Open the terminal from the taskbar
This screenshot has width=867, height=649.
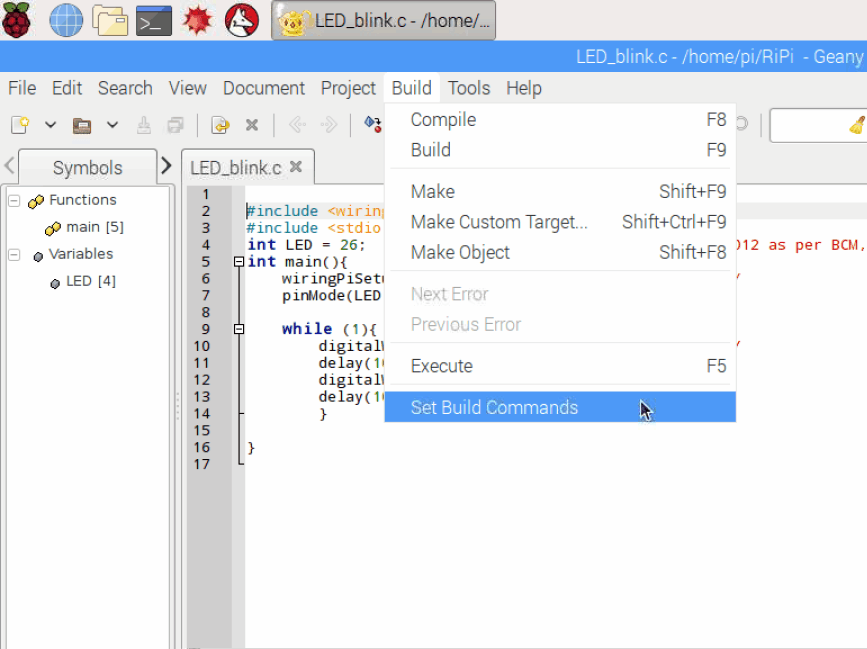click(x=153, y=20)
